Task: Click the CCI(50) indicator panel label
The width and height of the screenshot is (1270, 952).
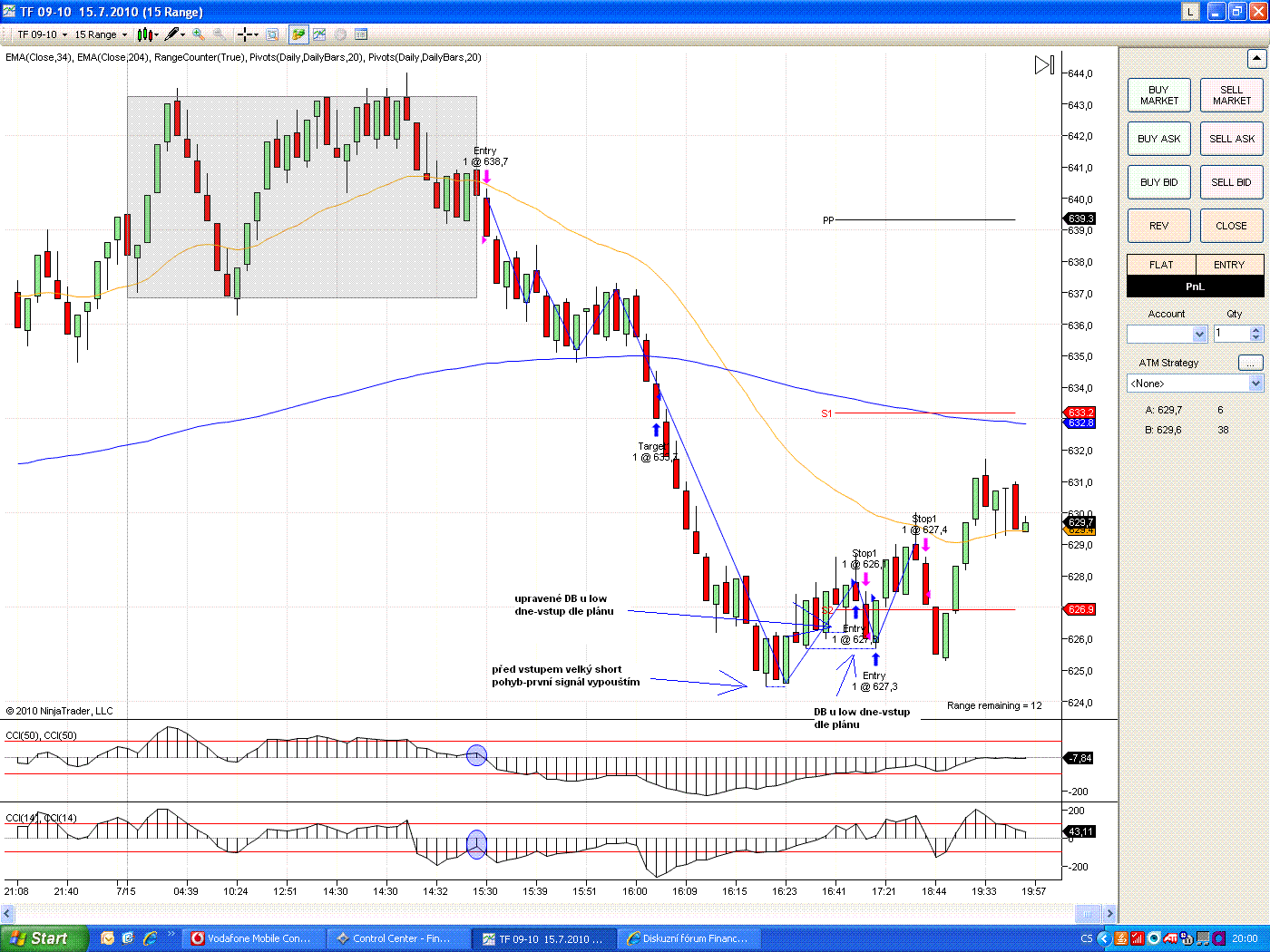Action: pyautogui.click(x=42, y=735)
